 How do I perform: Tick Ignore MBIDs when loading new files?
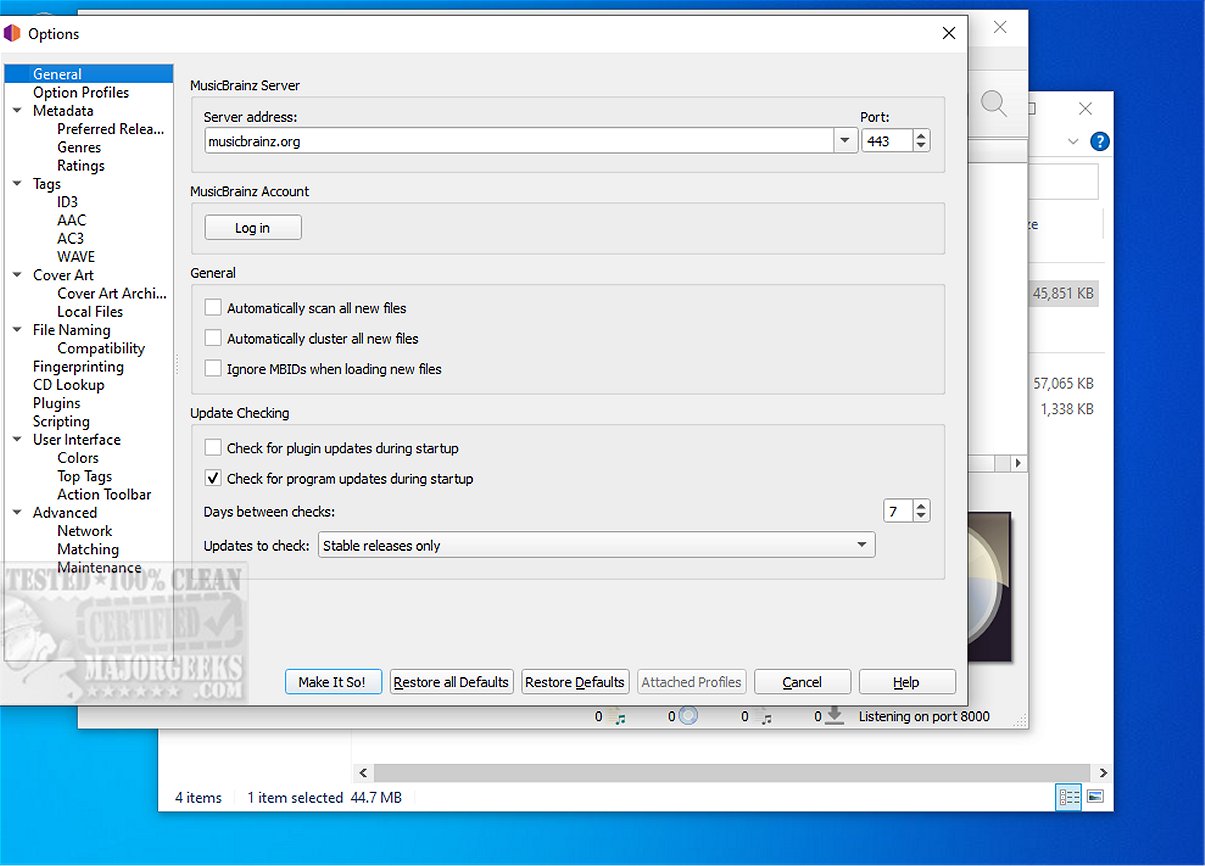pos(213,369)
